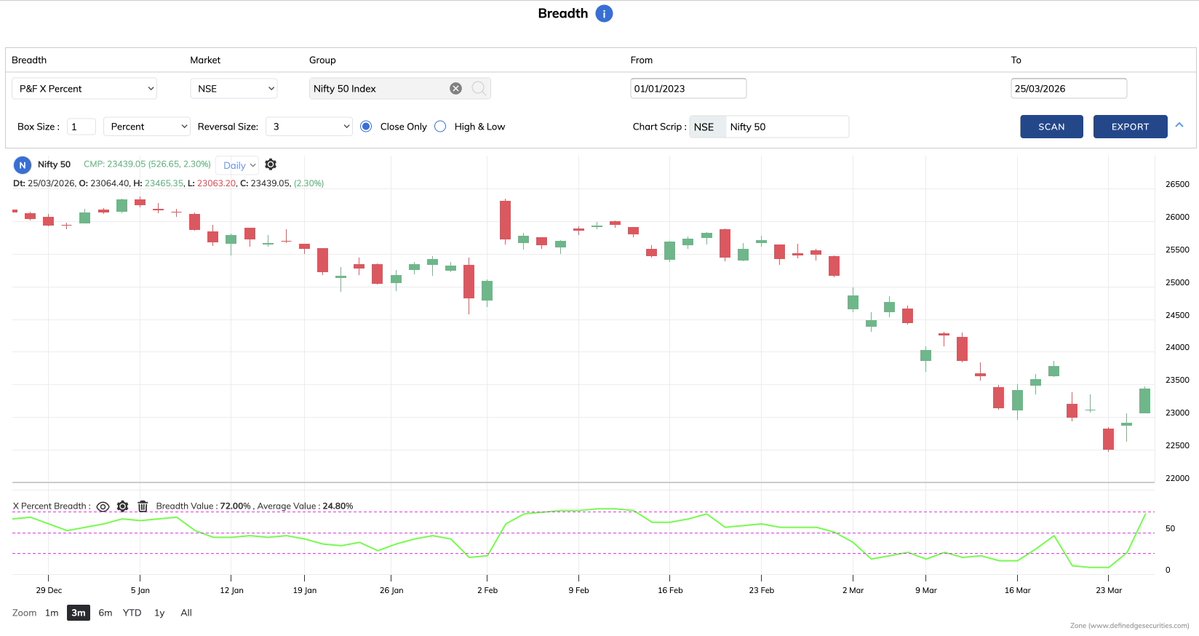Collapse the scan settings panel chevron
Image resolution: width=1199 pixels, height=636 pixels.
1180,126
